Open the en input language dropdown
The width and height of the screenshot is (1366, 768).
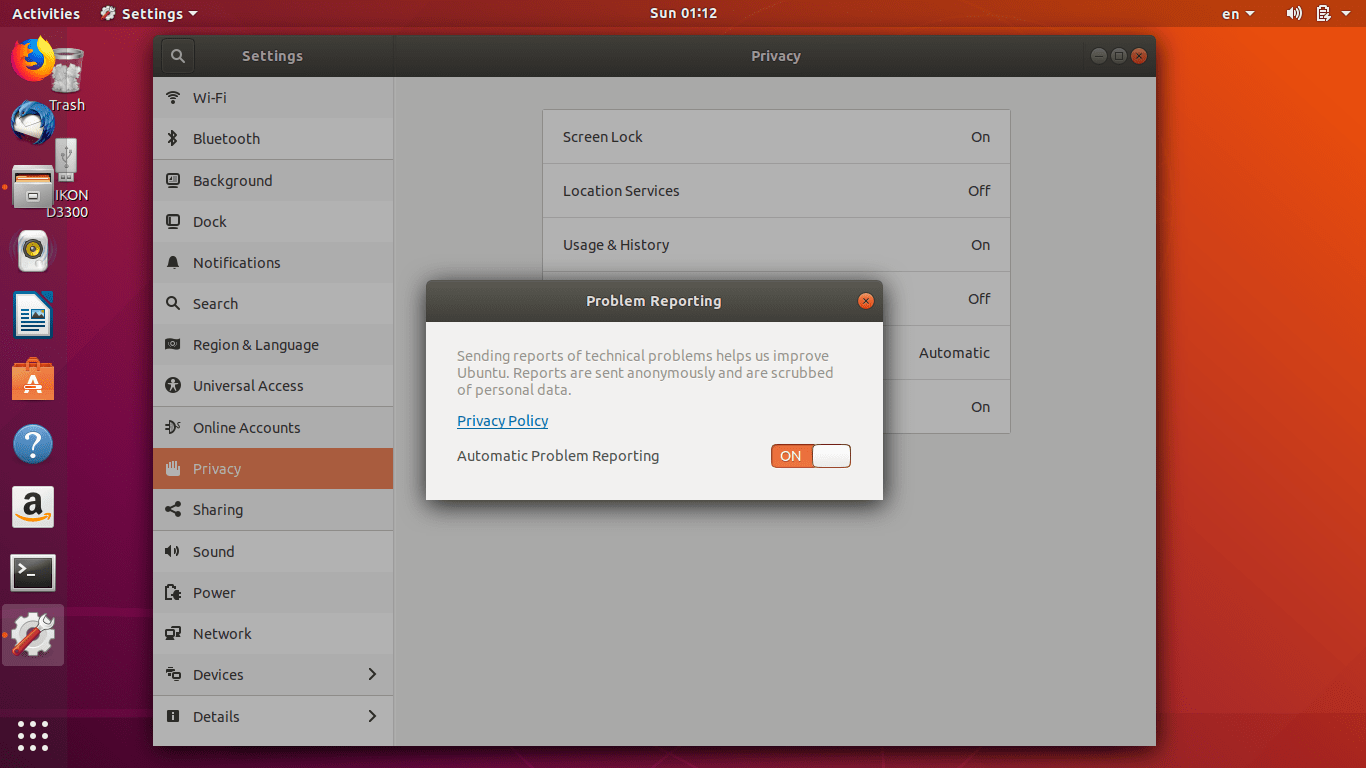pyautogui.click(x=1237, y=14)
